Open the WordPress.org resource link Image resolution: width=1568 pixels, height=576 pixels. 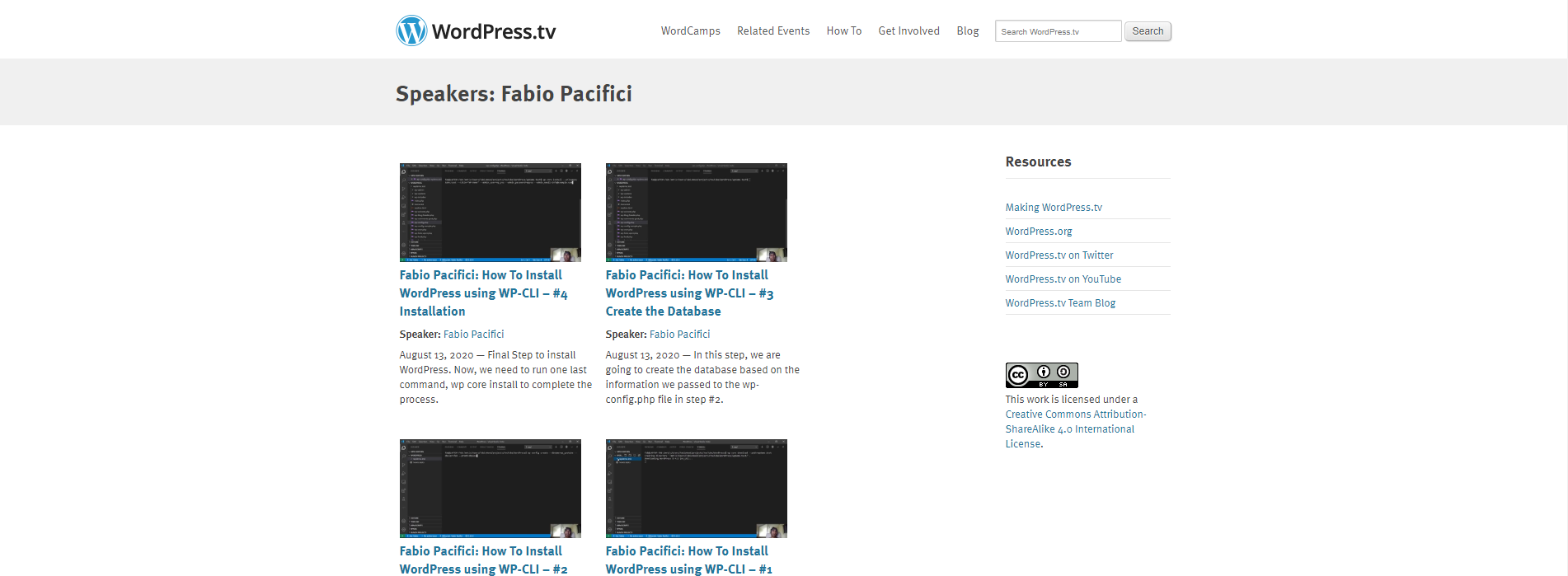click(1039, 232)
